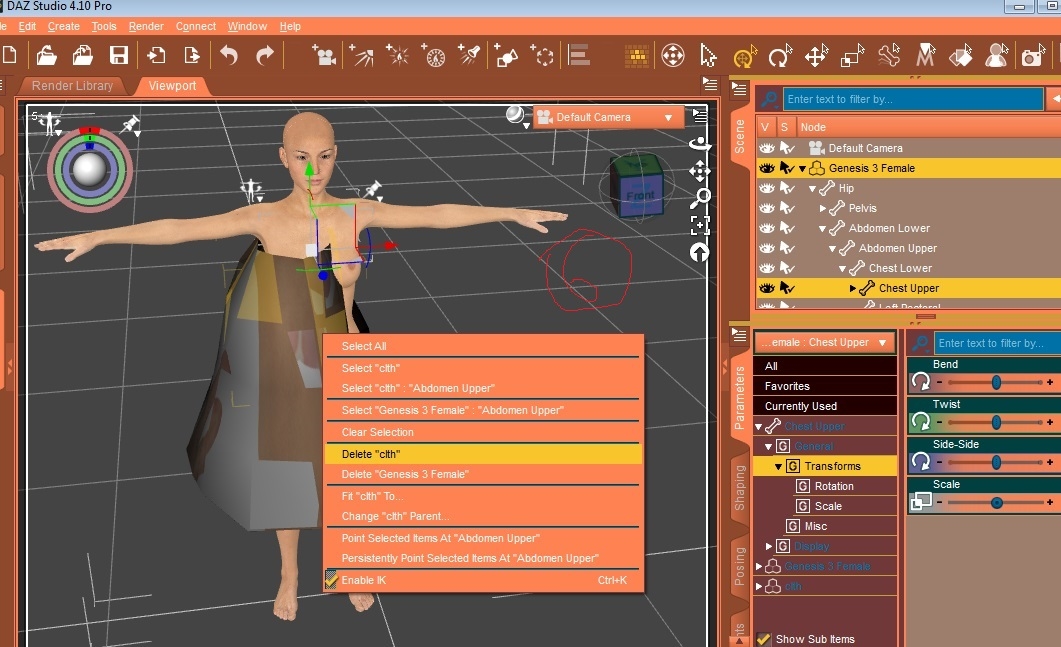
Task: Click the Redo arrow icon
Action: point(265,56)
